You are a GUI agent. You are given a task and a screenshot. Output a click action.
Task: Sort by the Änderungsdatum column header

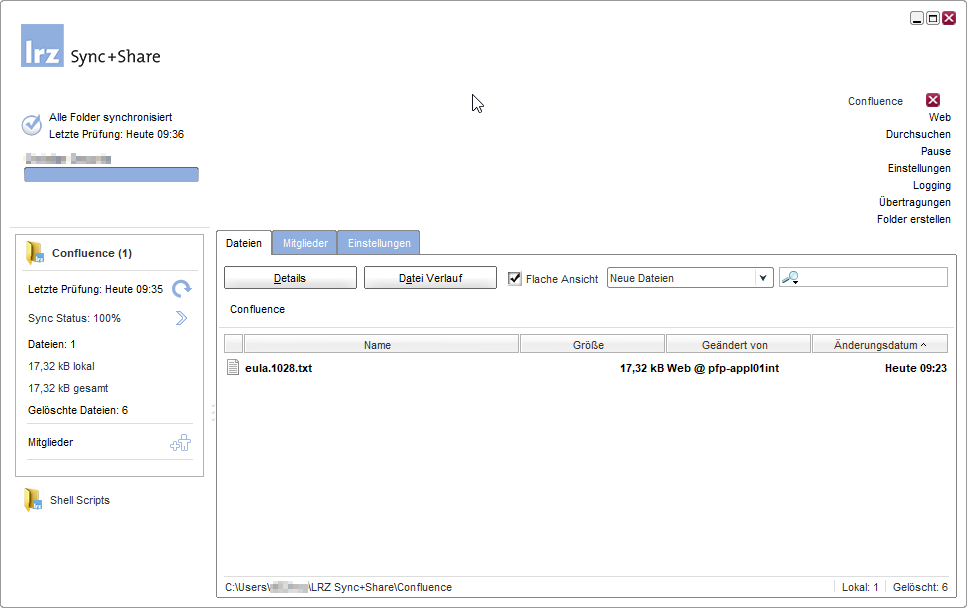tap(879, 345)
